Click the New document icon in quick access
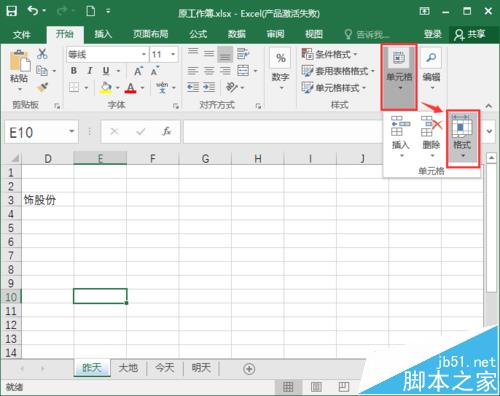 point(91,11)
